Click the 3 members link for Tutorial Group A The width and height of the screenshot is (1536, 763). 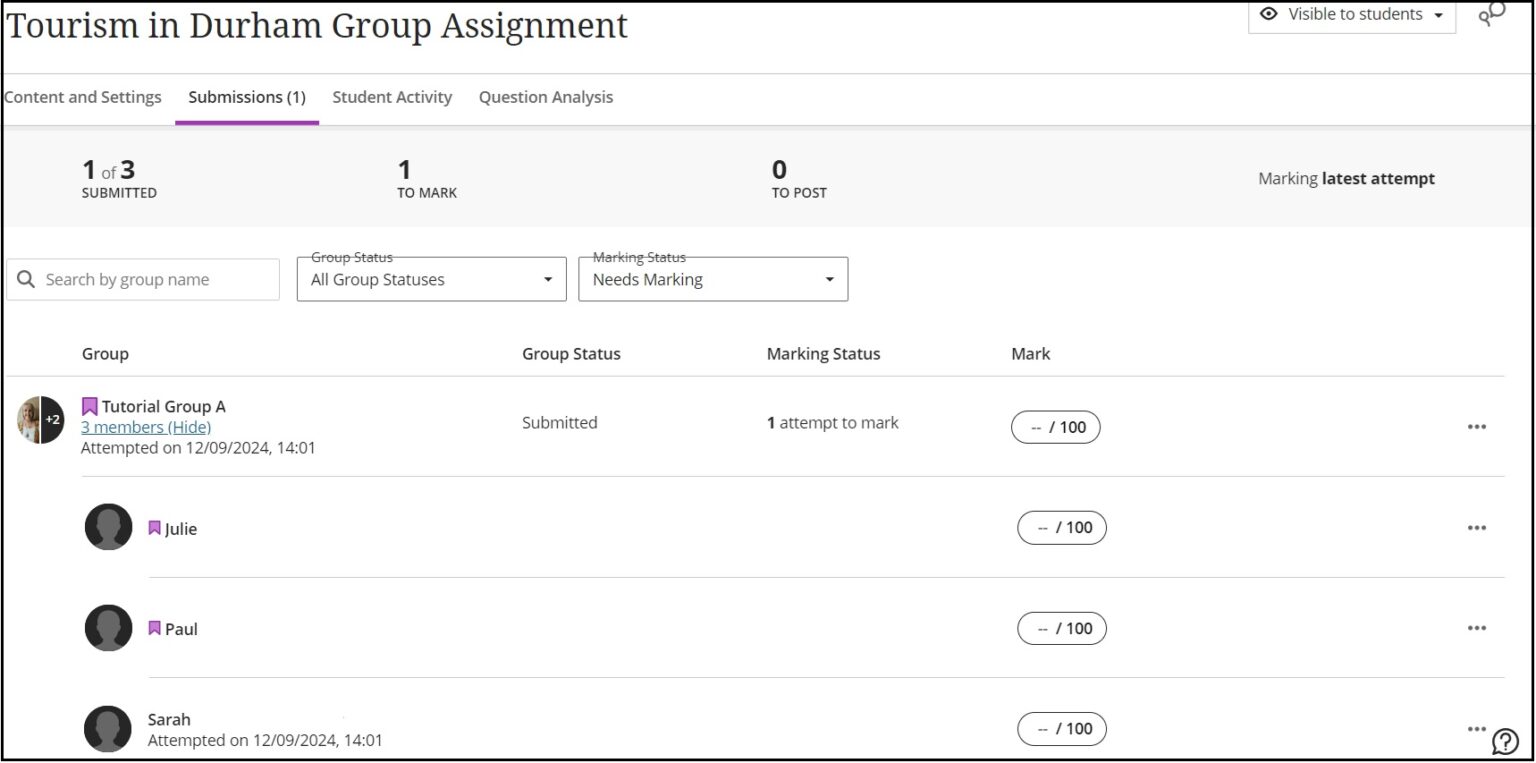[120, 427]
